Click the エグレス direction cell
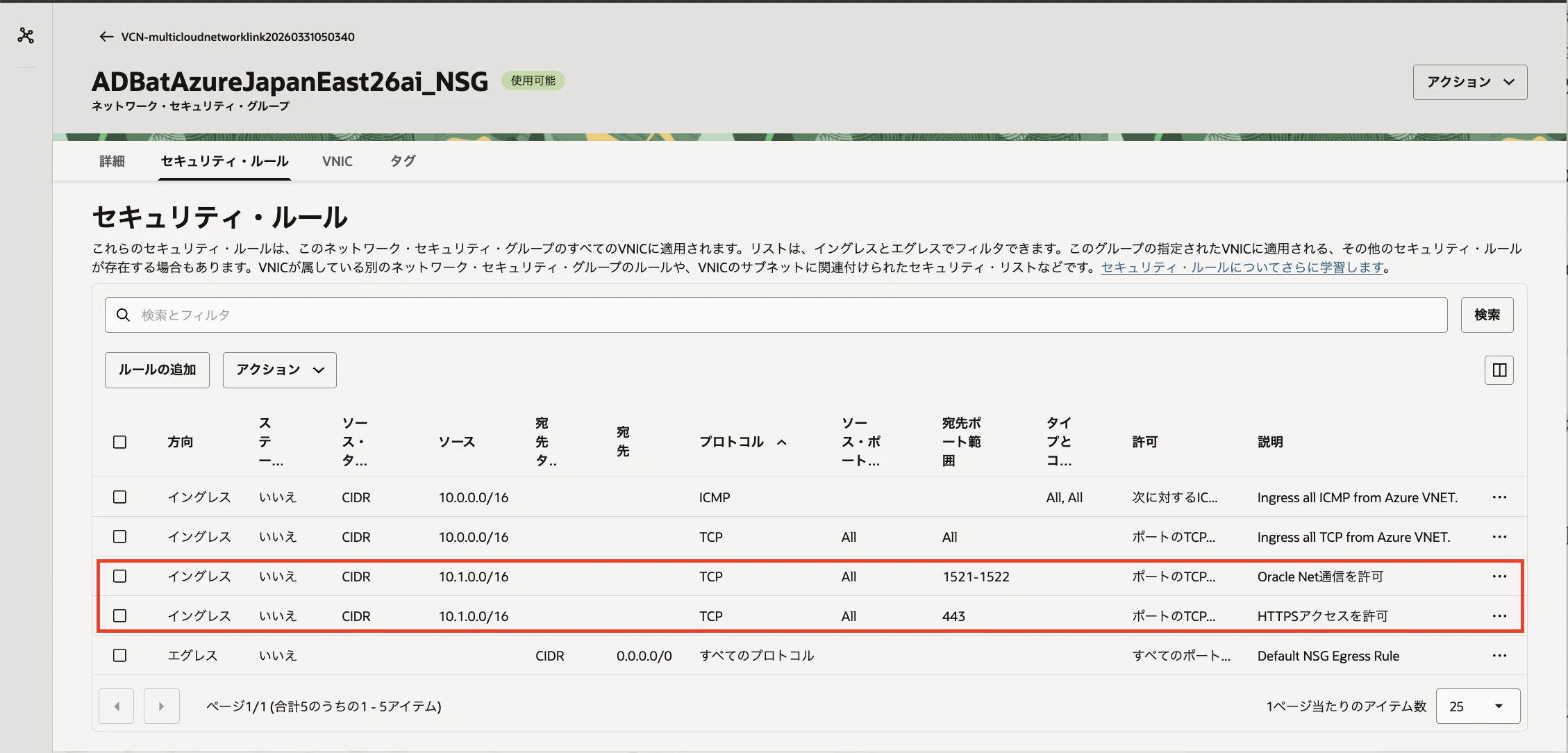This screenshot has width=1568, height=753. point(192,656)
